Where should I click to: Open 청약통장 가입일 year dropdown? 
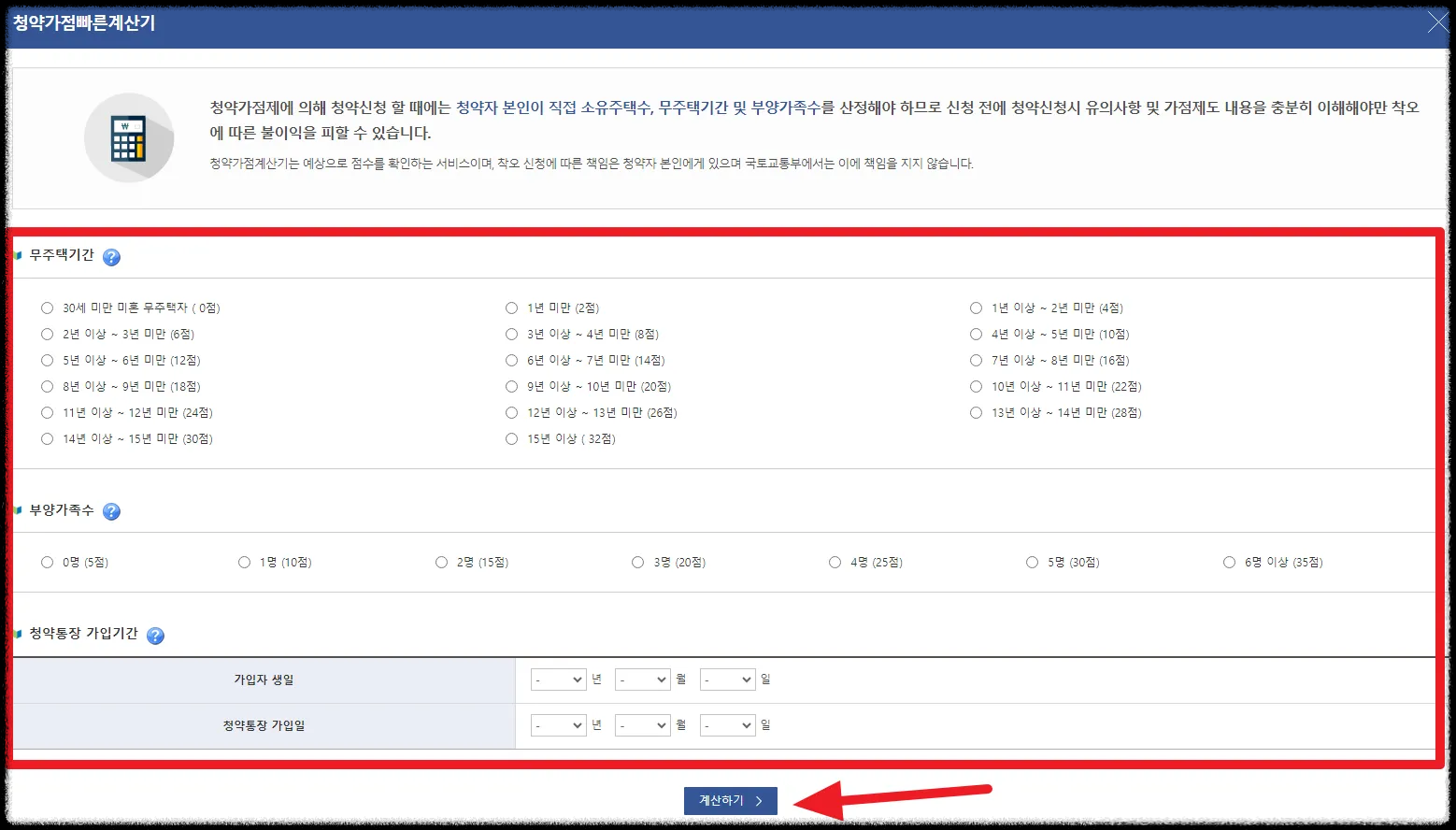pyautogui.click(x=558, y=725)
